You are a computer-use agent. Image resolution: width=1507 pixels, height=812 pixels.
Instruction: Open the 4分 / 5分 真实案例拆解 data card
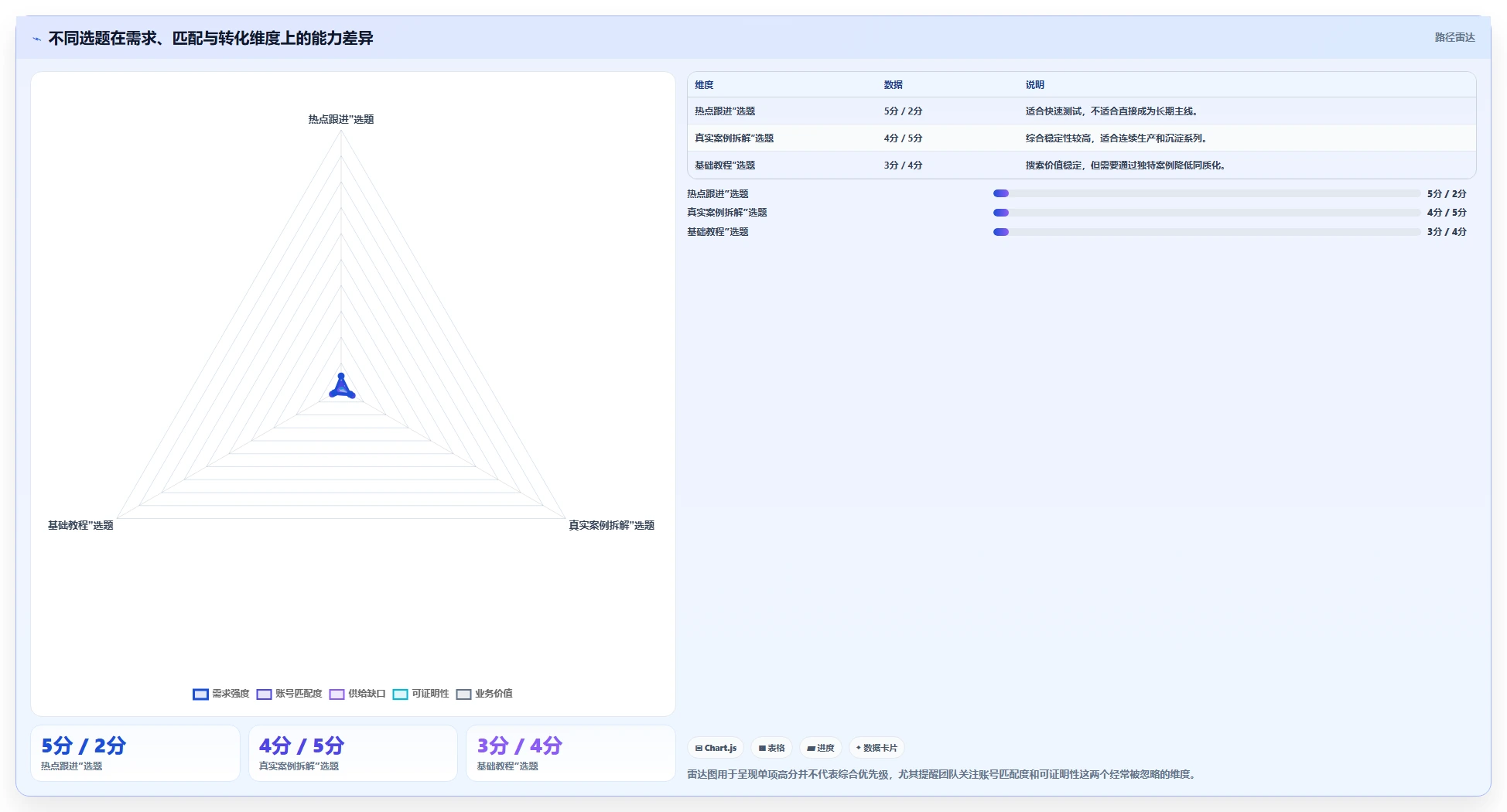click(x=353, y=753)
